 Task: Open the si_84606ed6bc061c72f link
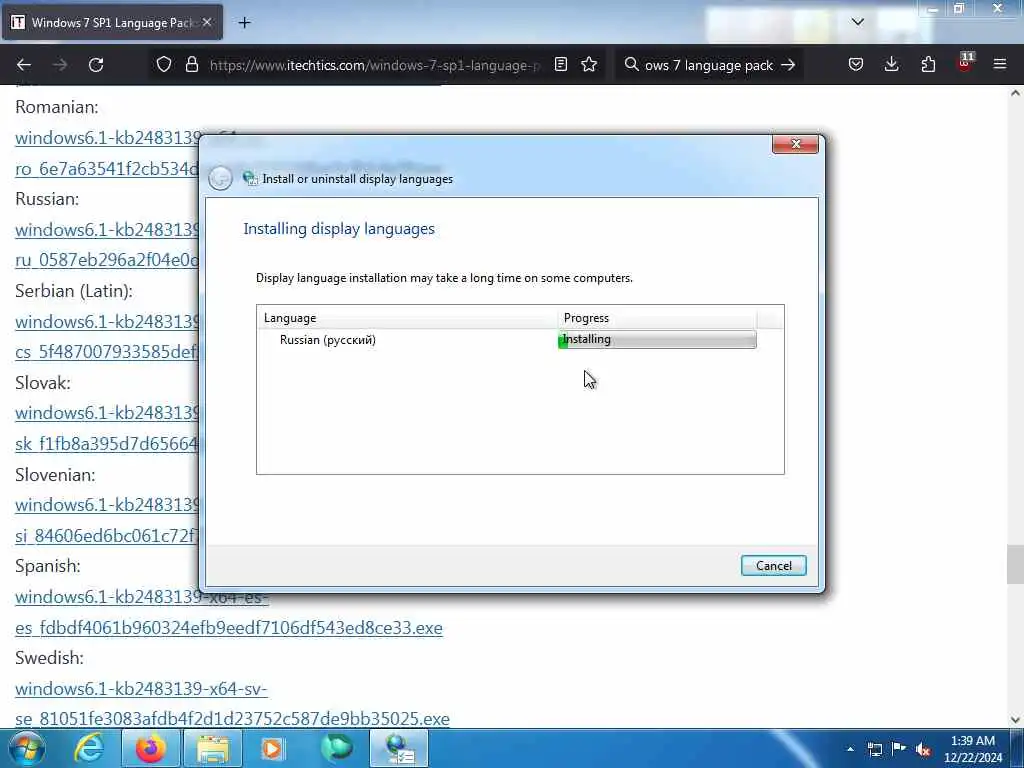106,536
